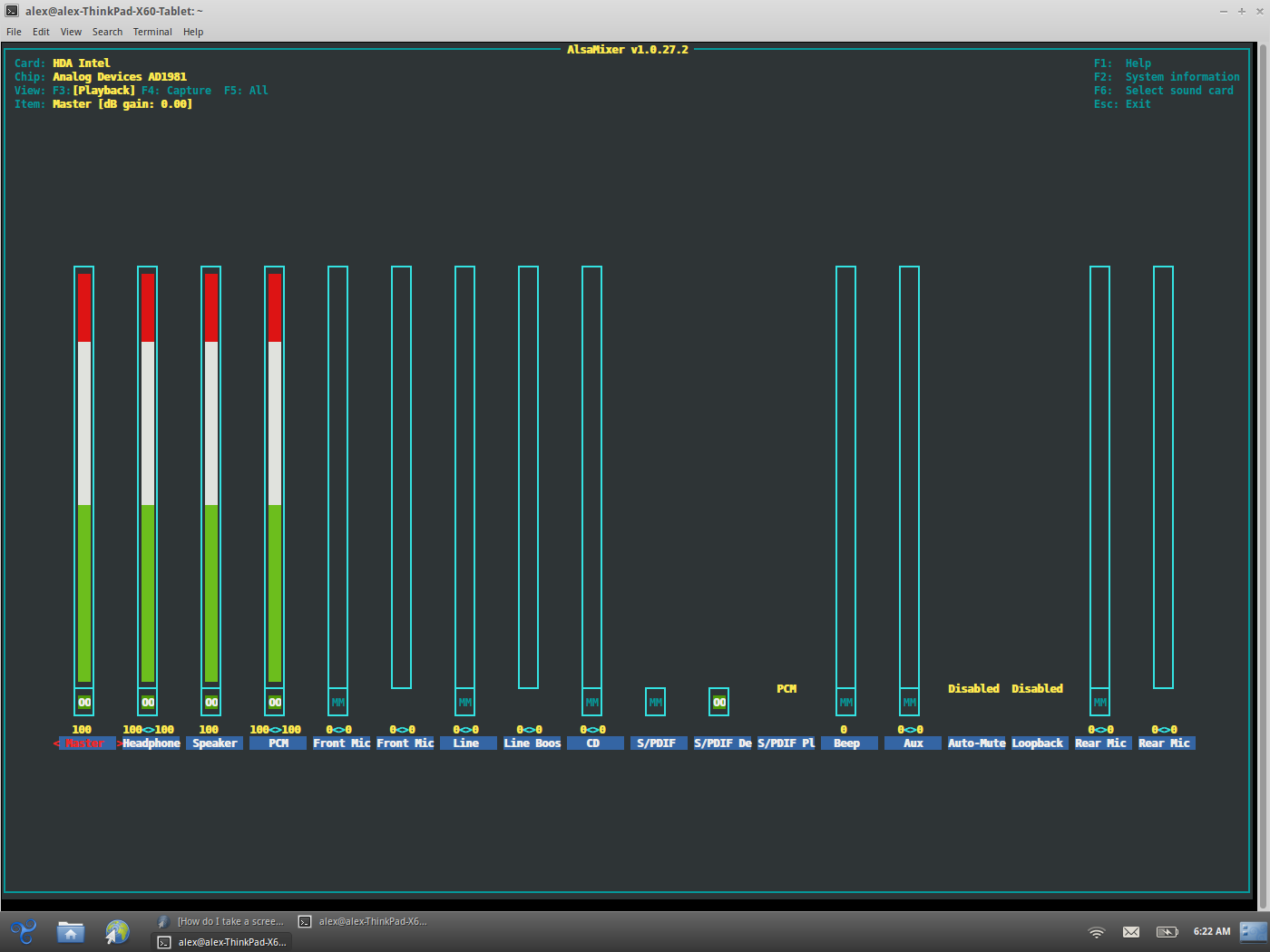Toggle the Auto-Mute Disabled setting
1270x952 pixels.
pos(973,689)
